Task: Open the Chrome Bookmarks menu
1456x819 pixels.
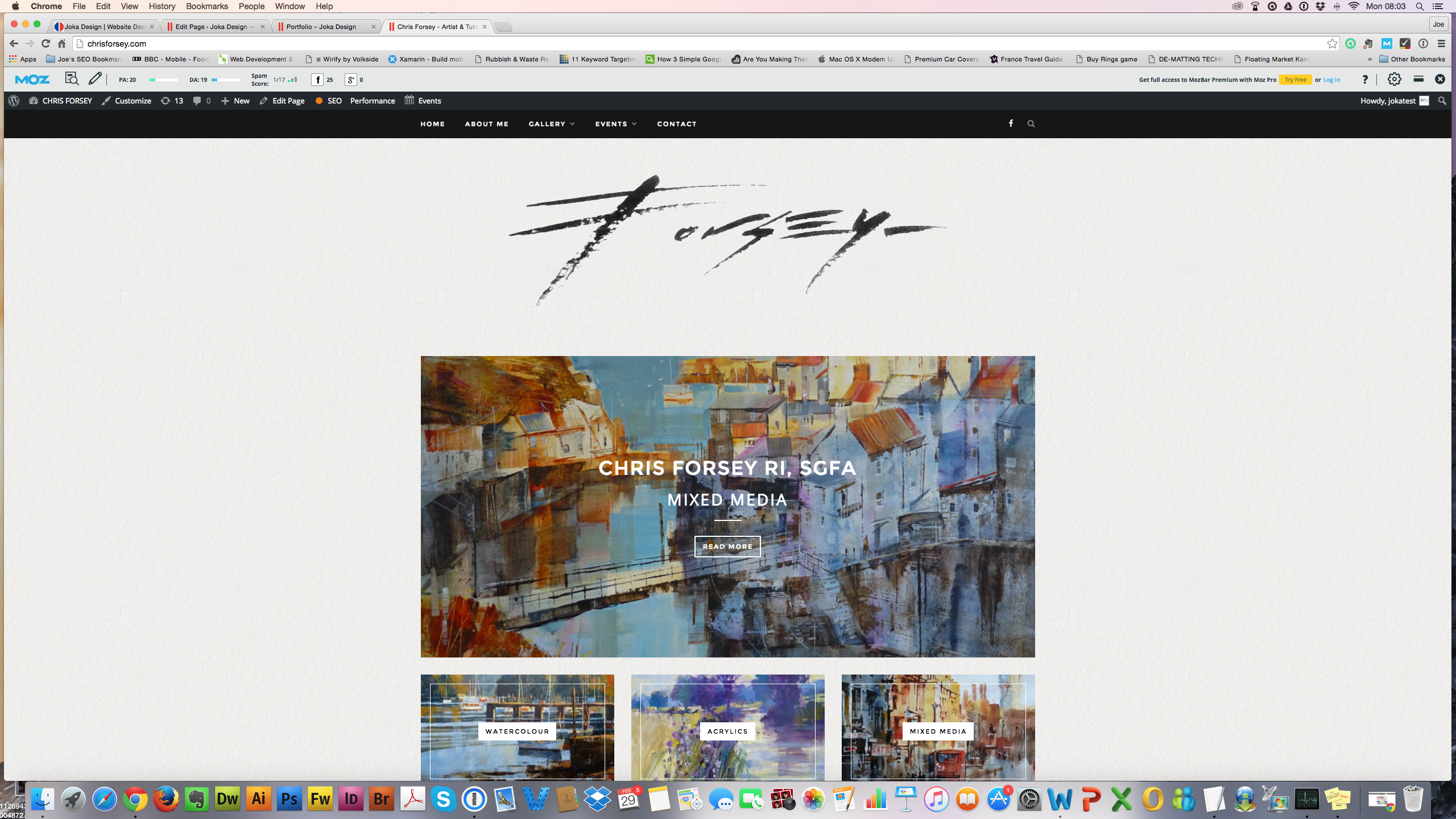Action: coord(206,6)
